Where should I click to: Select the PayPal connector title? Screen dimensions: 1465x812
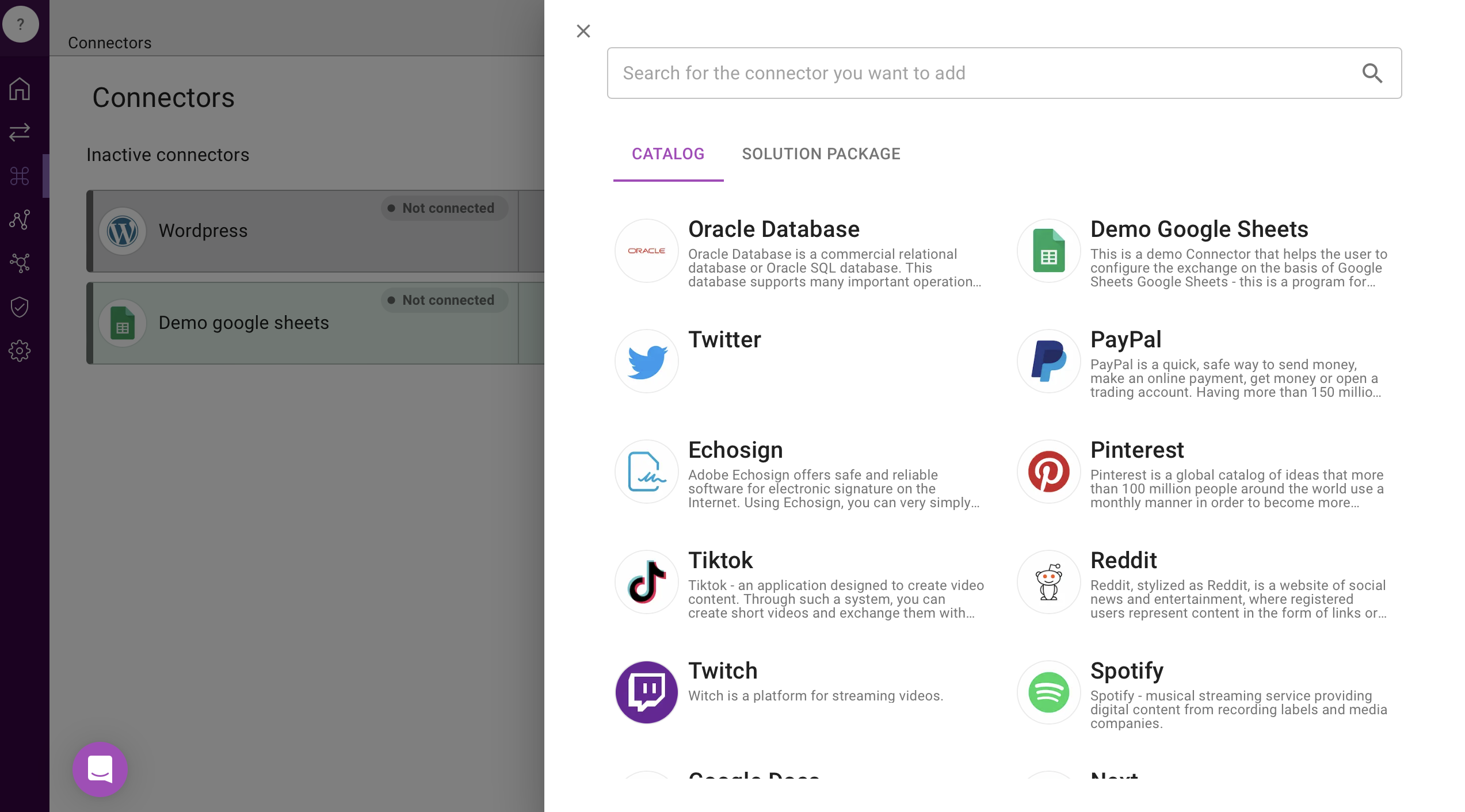[x=1126, y=339]
